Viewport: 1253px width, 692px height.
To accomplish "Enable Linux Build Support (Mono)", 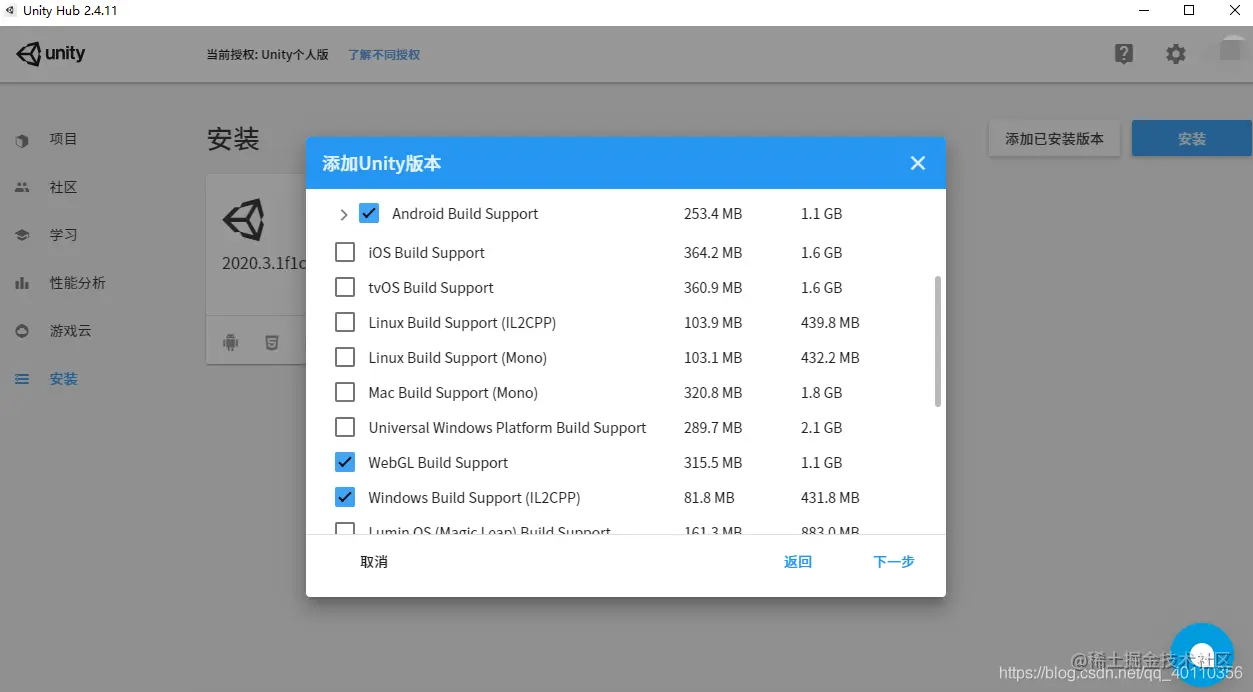I will [x=345, y=357].
